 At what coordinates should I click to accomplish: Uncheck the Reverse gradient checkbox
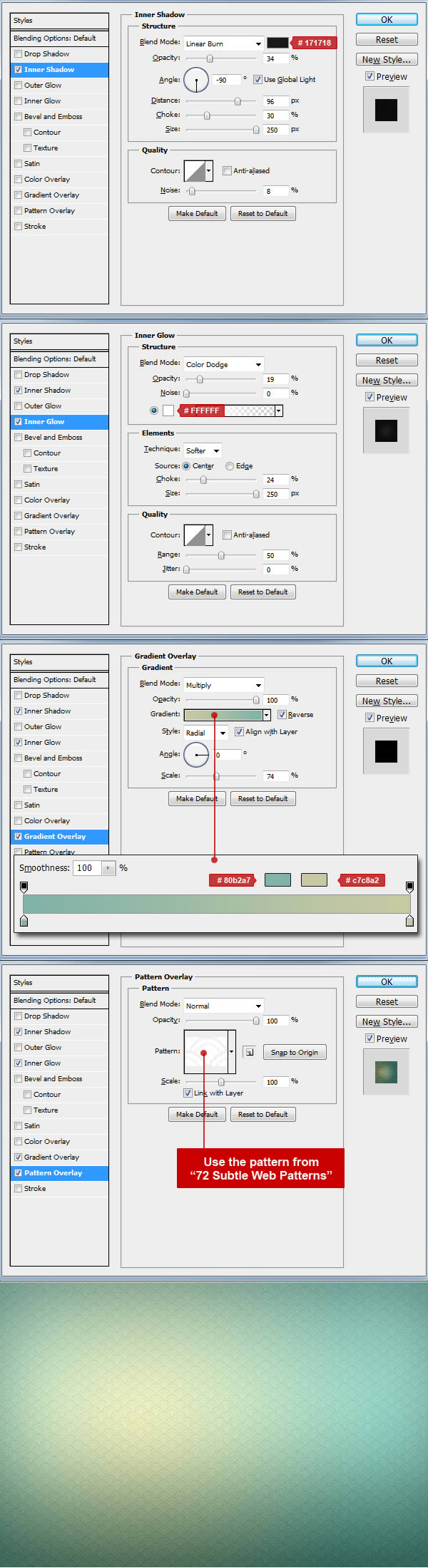point(282,715)
